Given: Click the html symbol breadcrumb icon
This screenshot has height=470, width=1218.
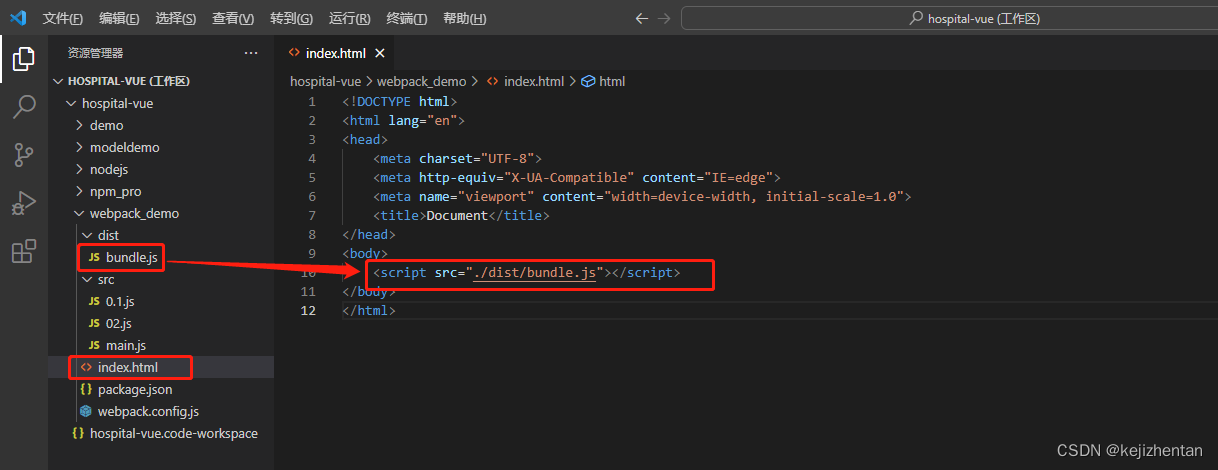Looking at the screenshot, I should pos(588,81).
